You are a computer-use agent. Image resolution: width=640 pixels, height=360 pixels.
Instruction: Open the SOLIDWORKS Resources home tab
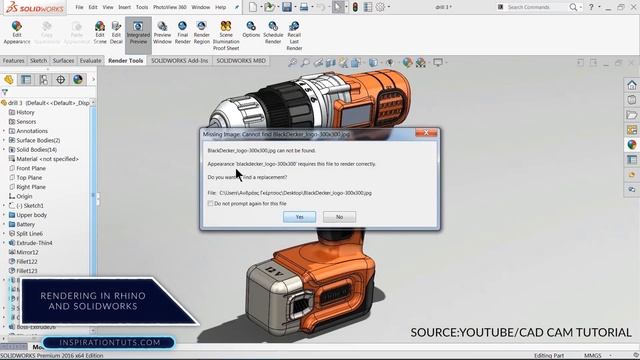[x=632, y=85]
